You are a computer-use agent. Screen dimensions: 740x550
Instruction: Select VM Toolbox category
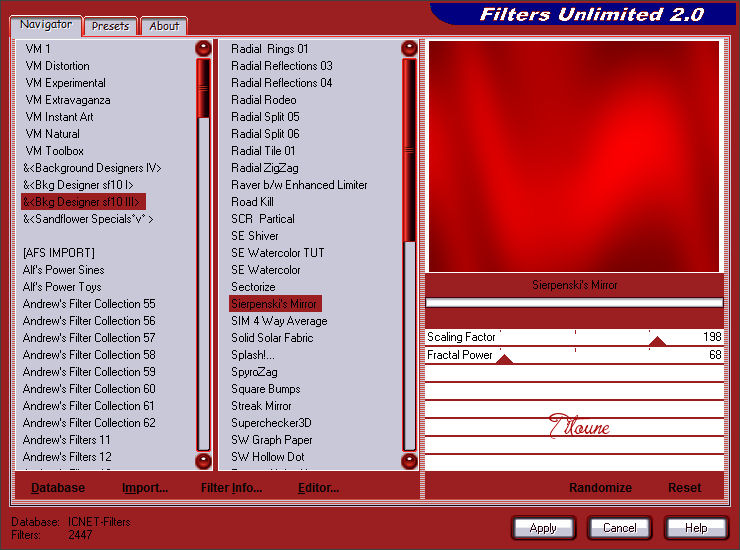coord(54,151)
